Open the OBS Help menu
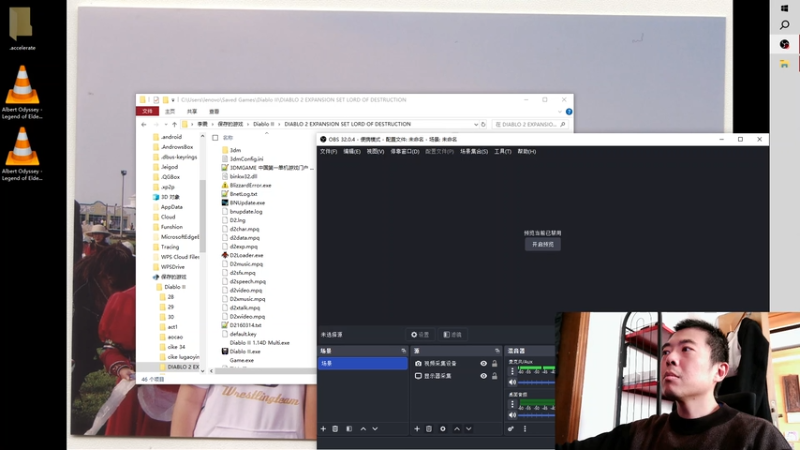This screenshot has height=450, width=800. [527, 152]
